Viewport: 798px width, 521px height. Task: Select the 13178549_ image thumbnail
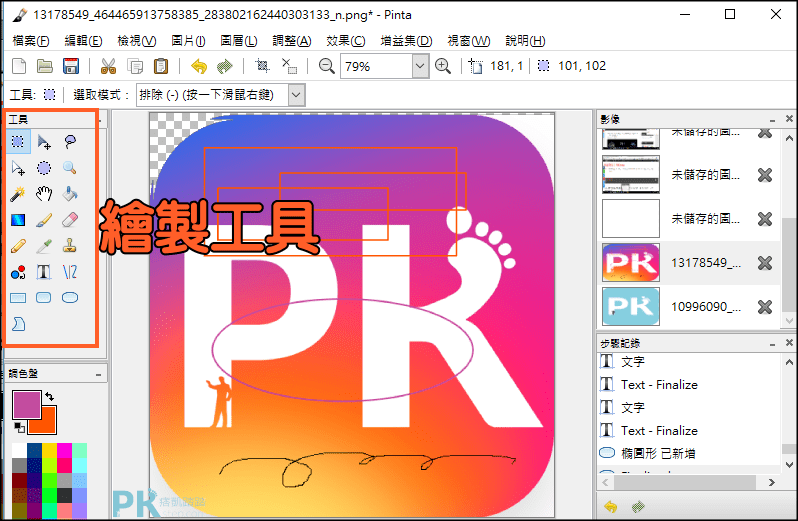tap(631, 263)
